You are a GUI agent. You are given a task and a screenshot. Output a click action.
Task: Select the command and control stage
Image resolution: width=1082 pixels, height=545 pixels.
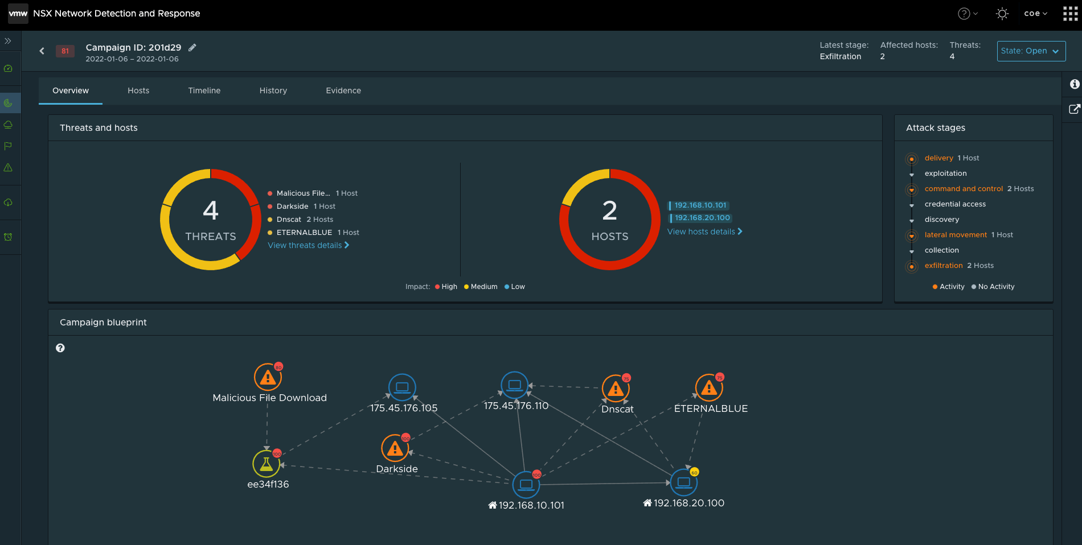[963, 188]
